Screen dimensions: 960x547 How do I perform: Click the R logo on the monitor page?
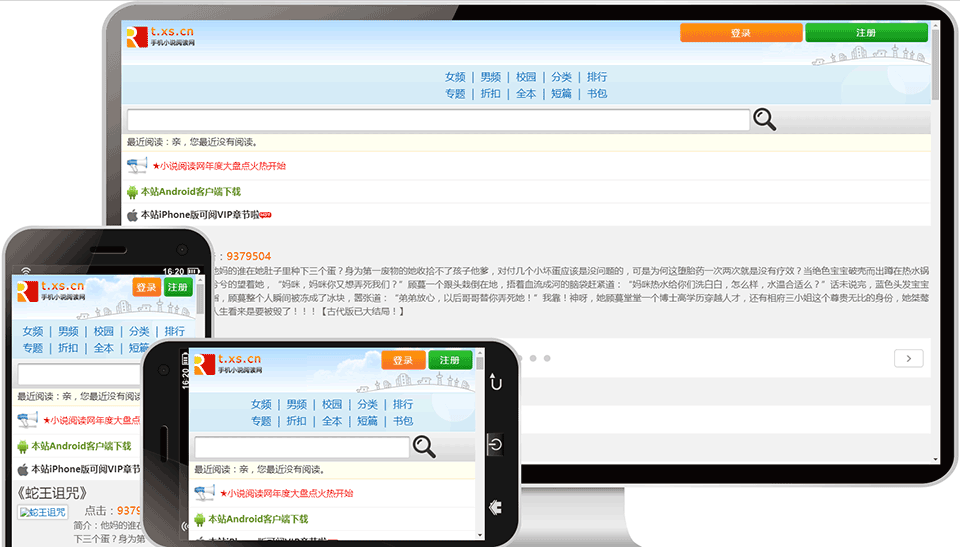pos(137,37)
